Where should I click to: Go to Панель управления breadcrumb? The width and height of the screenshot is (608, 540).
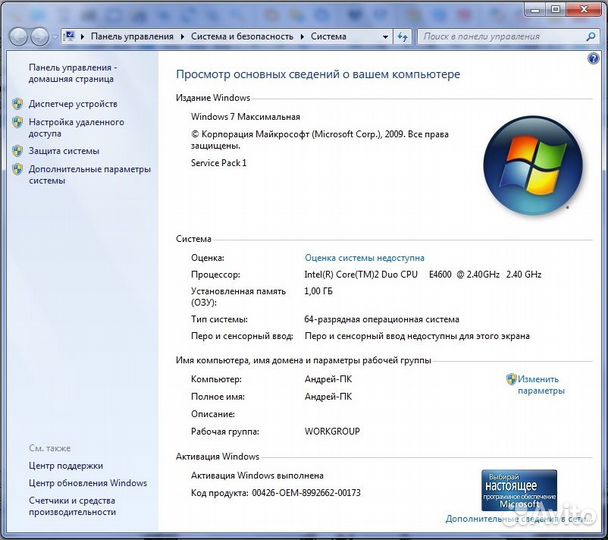pyautogui.click(x=132, y=36)
